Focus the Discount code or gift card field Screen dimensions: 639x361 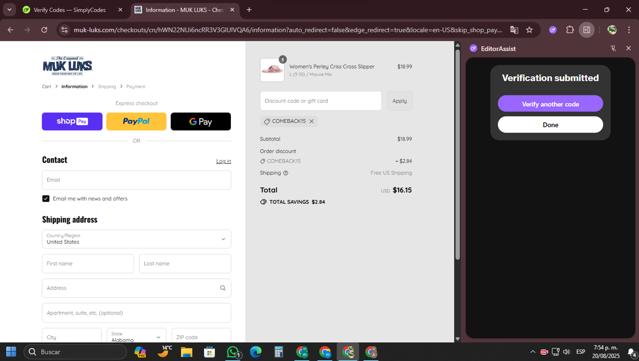coord(321,101)
